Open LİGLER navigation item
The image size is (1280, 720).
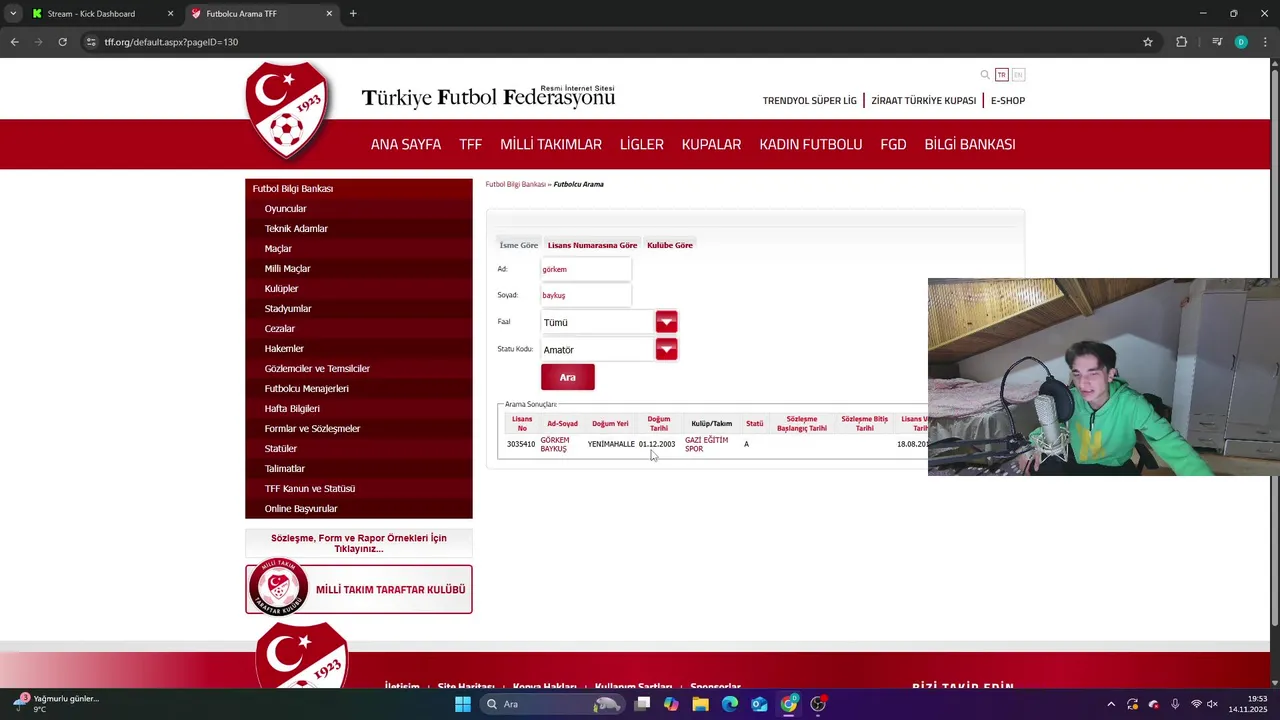642,144
